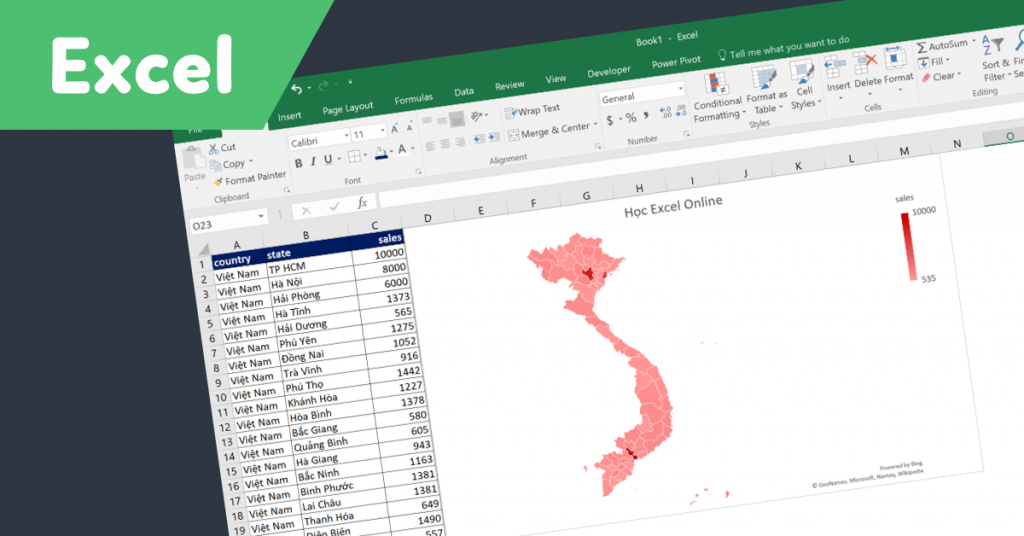1024x536 pixels.
Task: Click the Insert cells icon
Action: click(836, 67)
